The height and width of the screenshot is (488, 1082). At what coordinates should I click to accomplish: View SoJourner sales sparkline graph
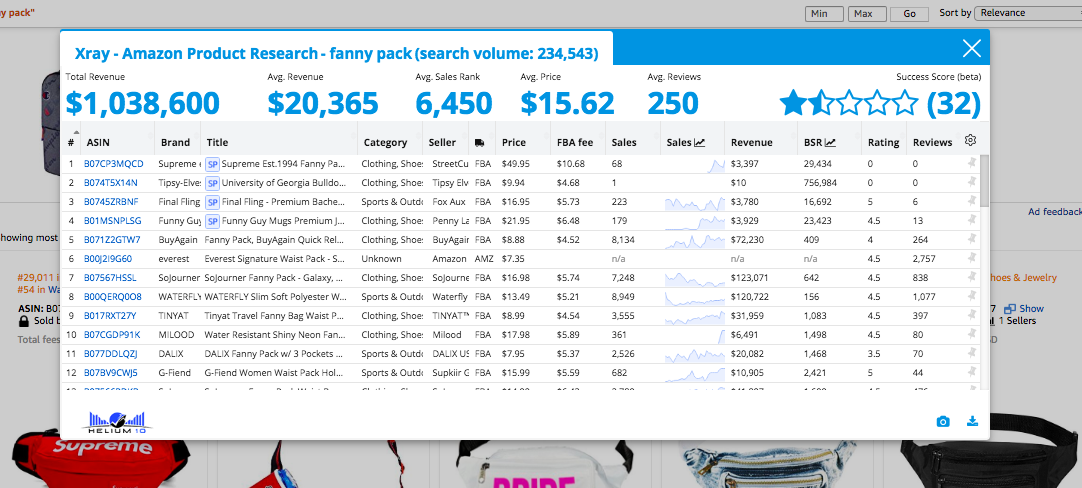point(695,277)
